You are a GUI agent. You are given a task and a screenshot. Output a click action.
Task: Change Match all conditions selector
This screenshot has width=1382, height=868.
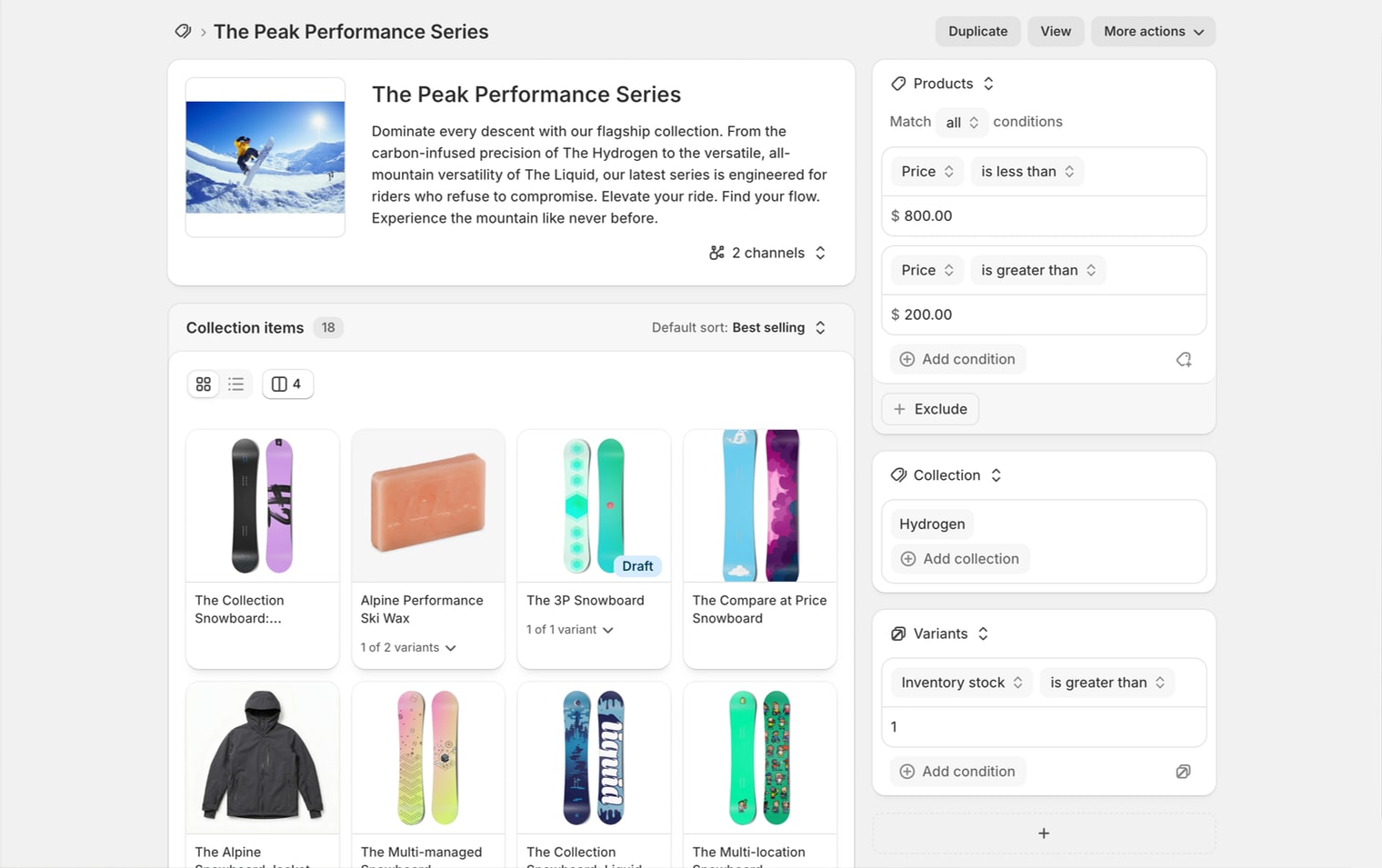pos(962,122)
